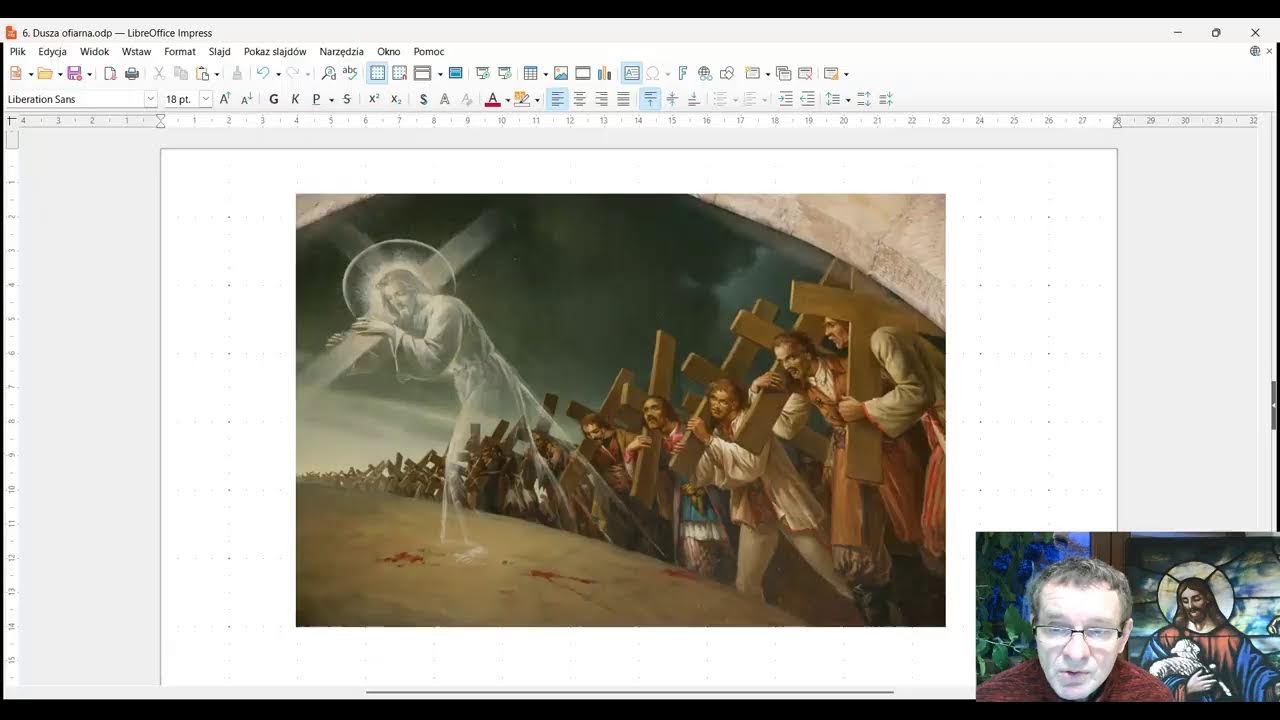Viewport: 1280px width, 720px height.
Task: Expand the font name dropdown list
Action: (x=151, y=99)
